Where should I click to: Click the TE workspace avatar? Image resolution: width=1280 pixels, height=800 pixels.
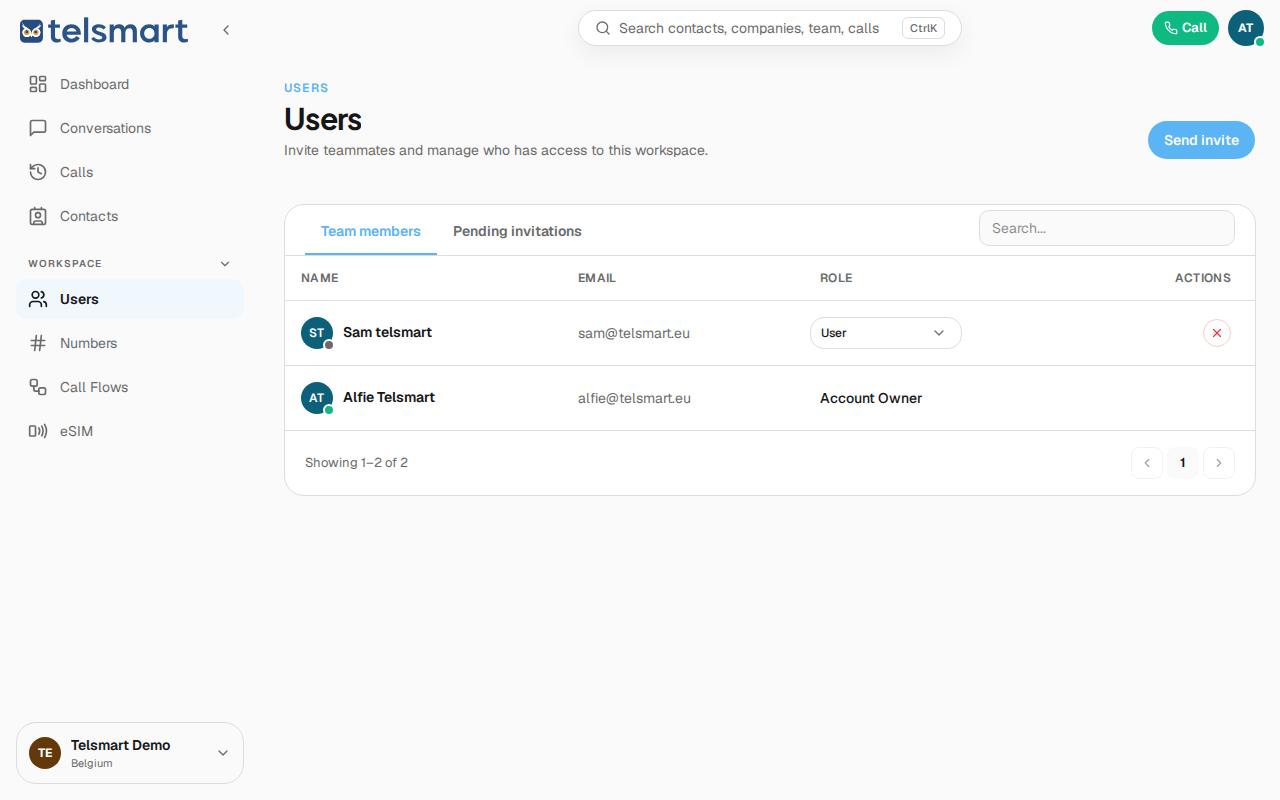point(45,753)
